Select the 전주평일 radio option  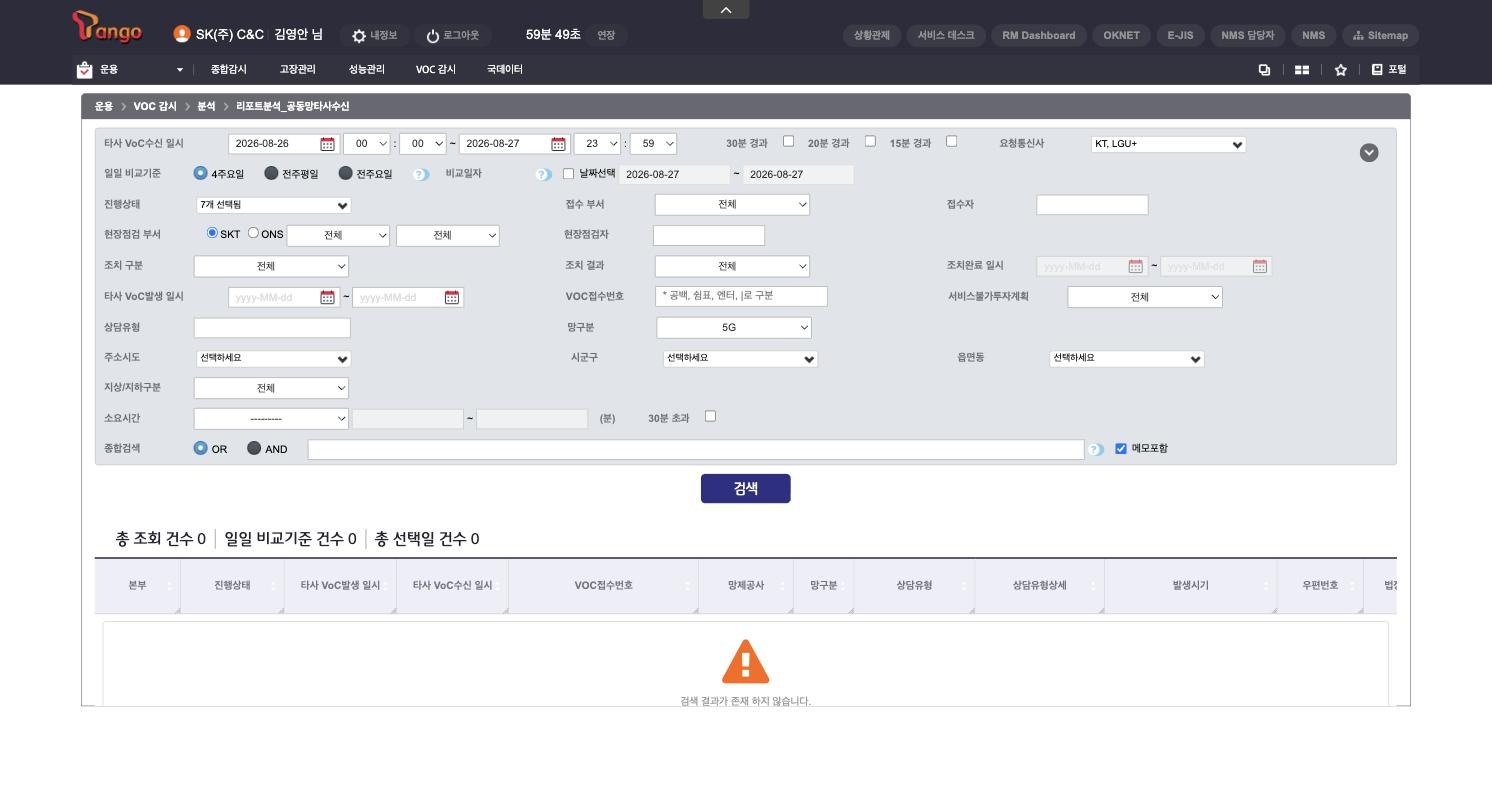coord(271,173)
